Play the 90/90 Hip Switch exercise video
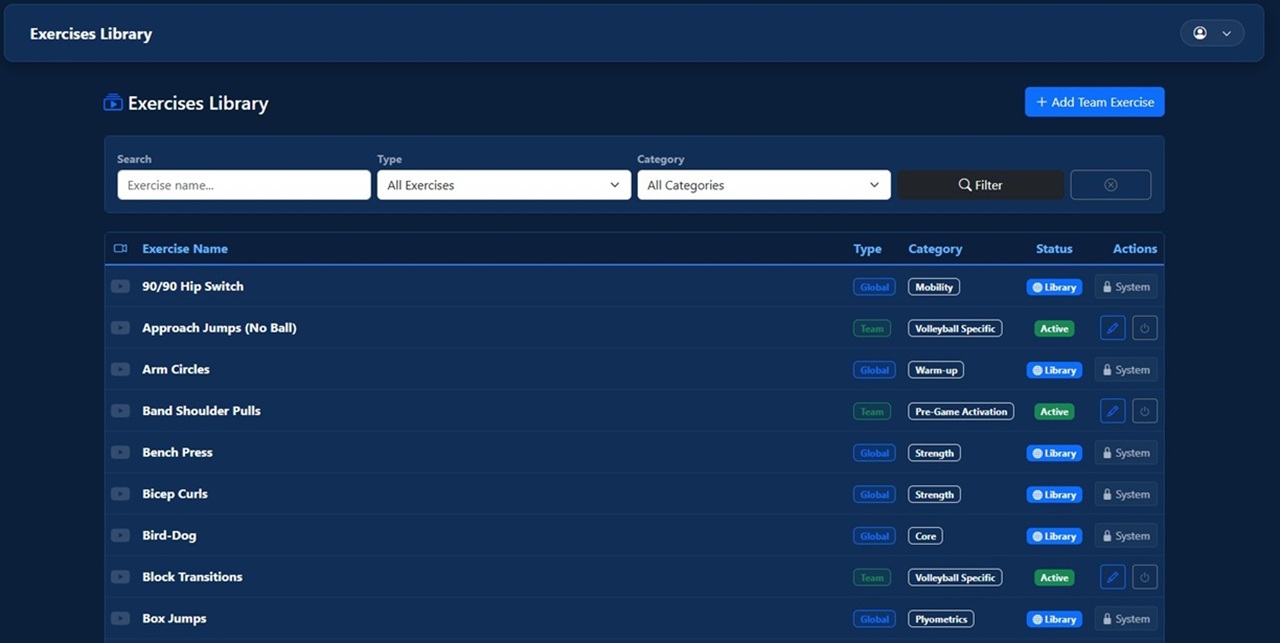 [x=120, y=286]
